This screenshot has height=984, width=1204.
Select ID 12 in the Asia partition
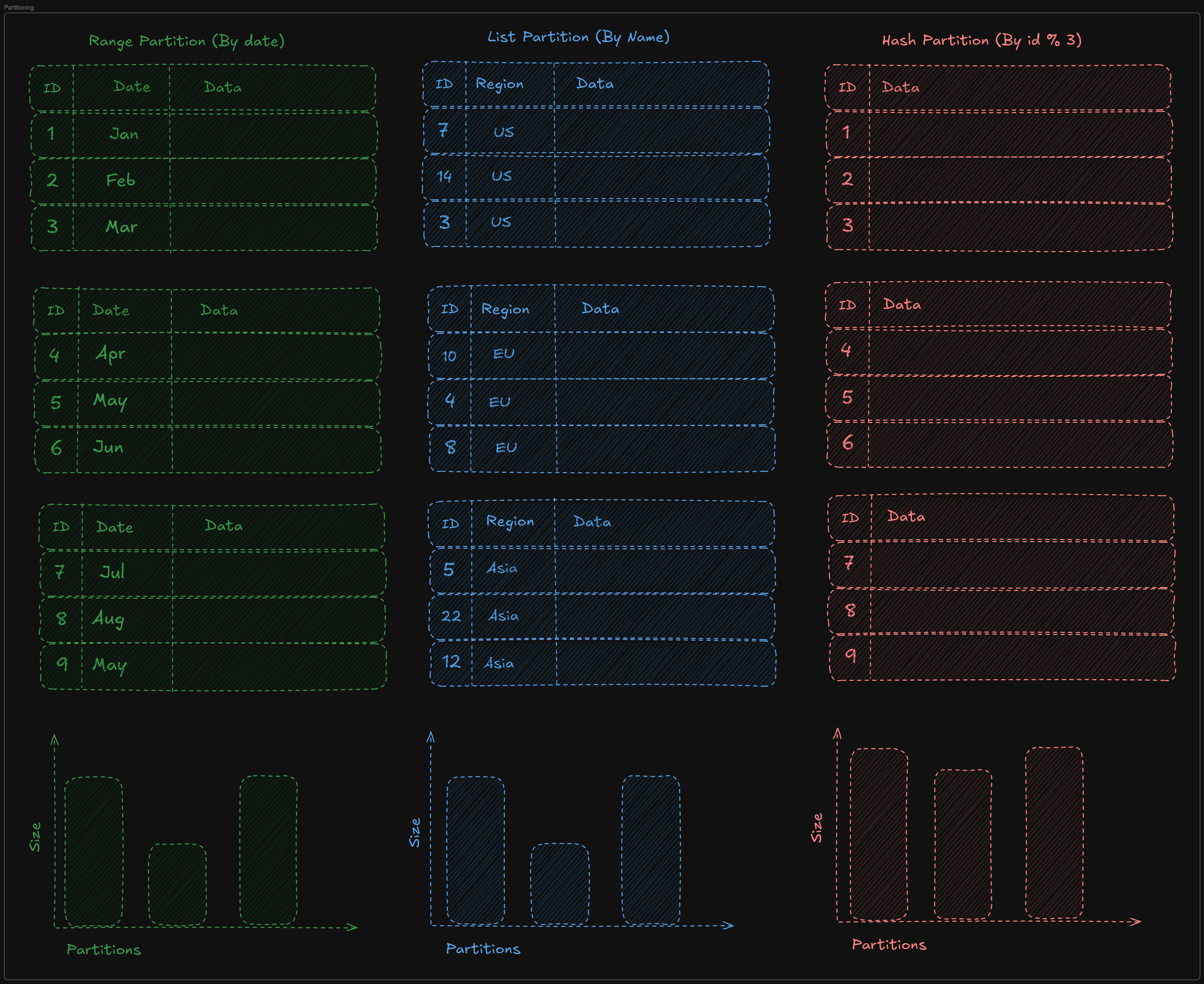pyautogui.click(x=451, y=662)
